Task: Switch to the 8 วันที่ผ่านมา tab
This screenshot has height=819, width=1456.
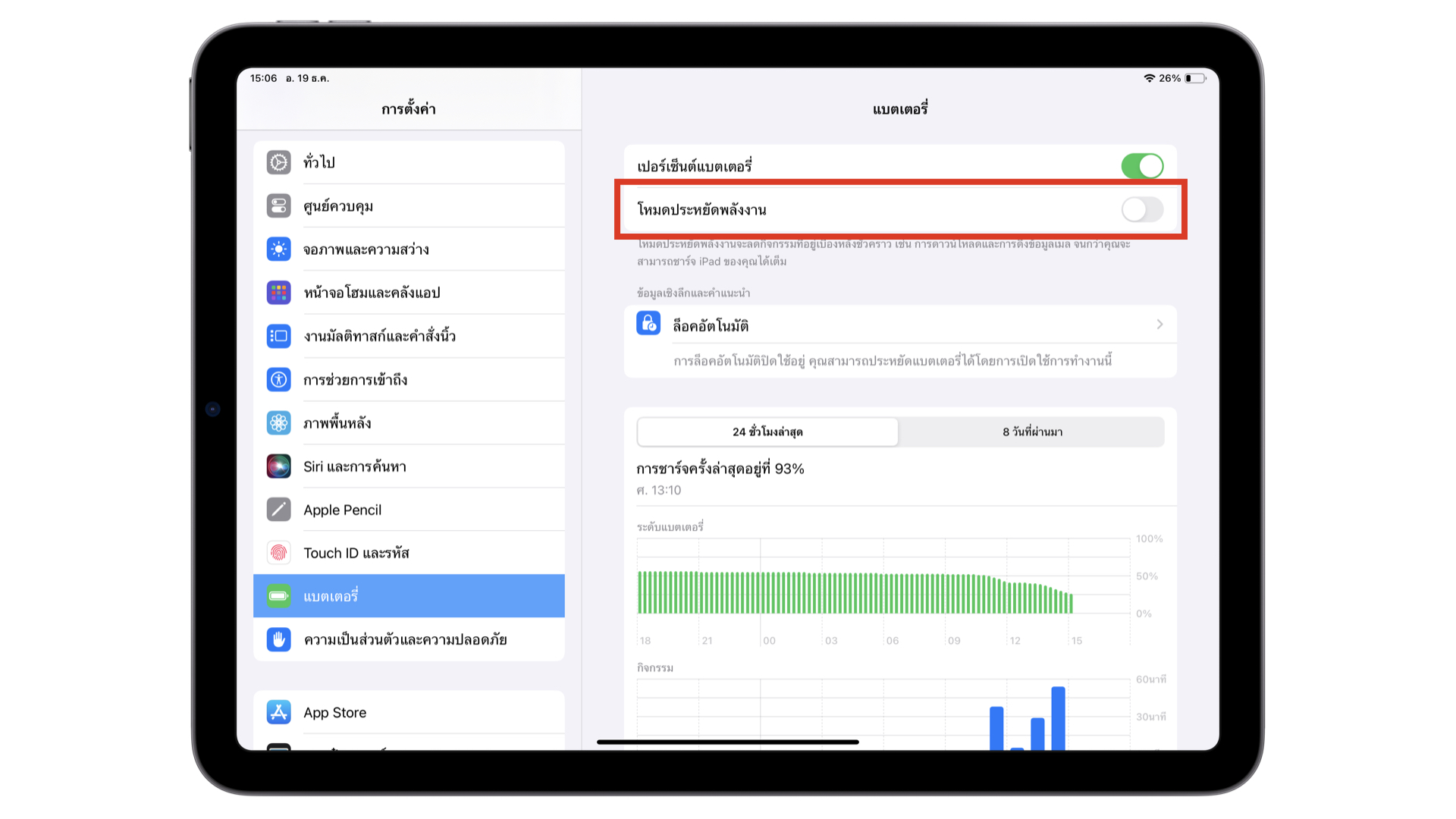Action: (1032, 431)
